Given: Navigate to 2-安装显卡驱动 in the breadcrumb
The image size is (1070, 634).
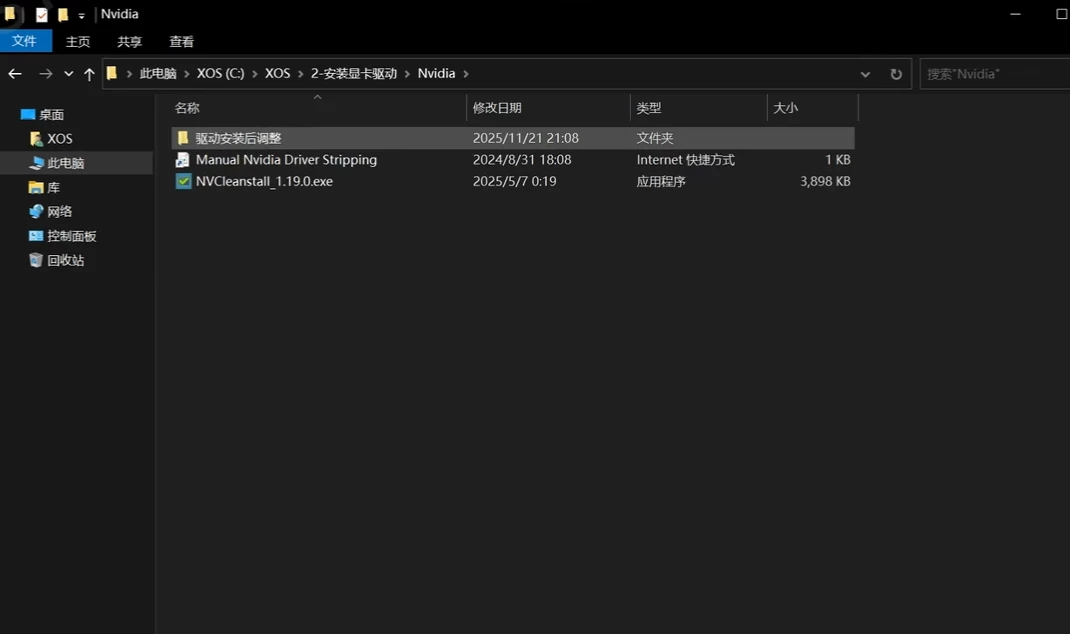Looking at the screenshot, I should pyautogui.click(x=354, y=74).
